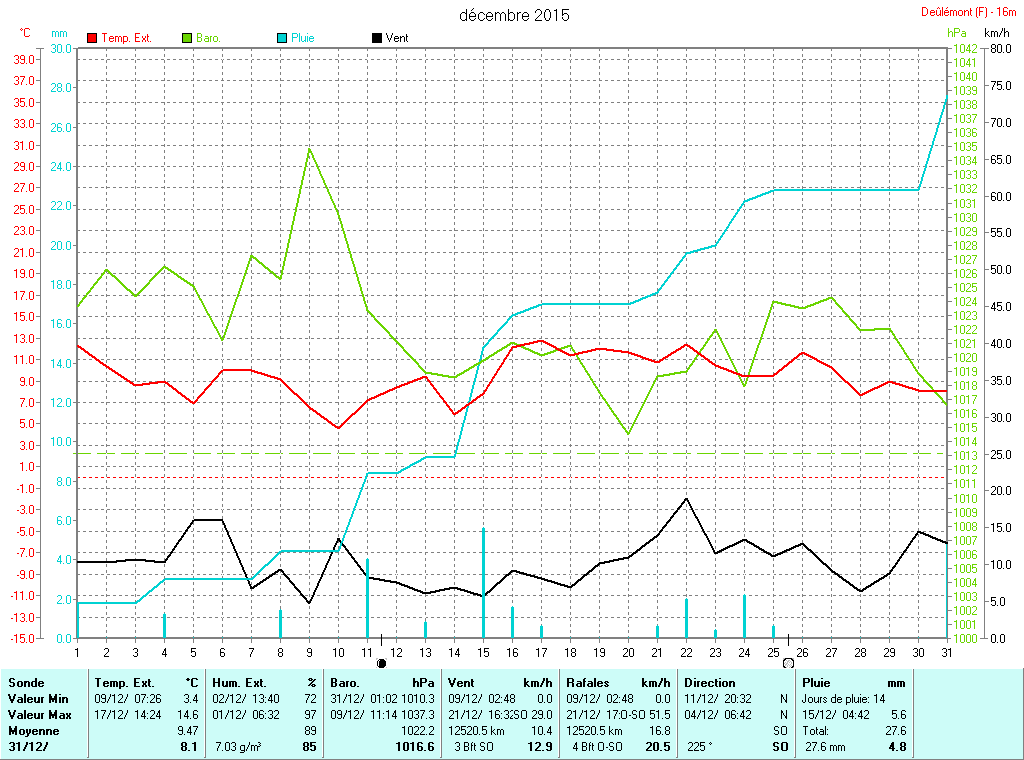Click the cyan Pluie legend swatch
The image size is (1024, 760).
coord(282,38)
